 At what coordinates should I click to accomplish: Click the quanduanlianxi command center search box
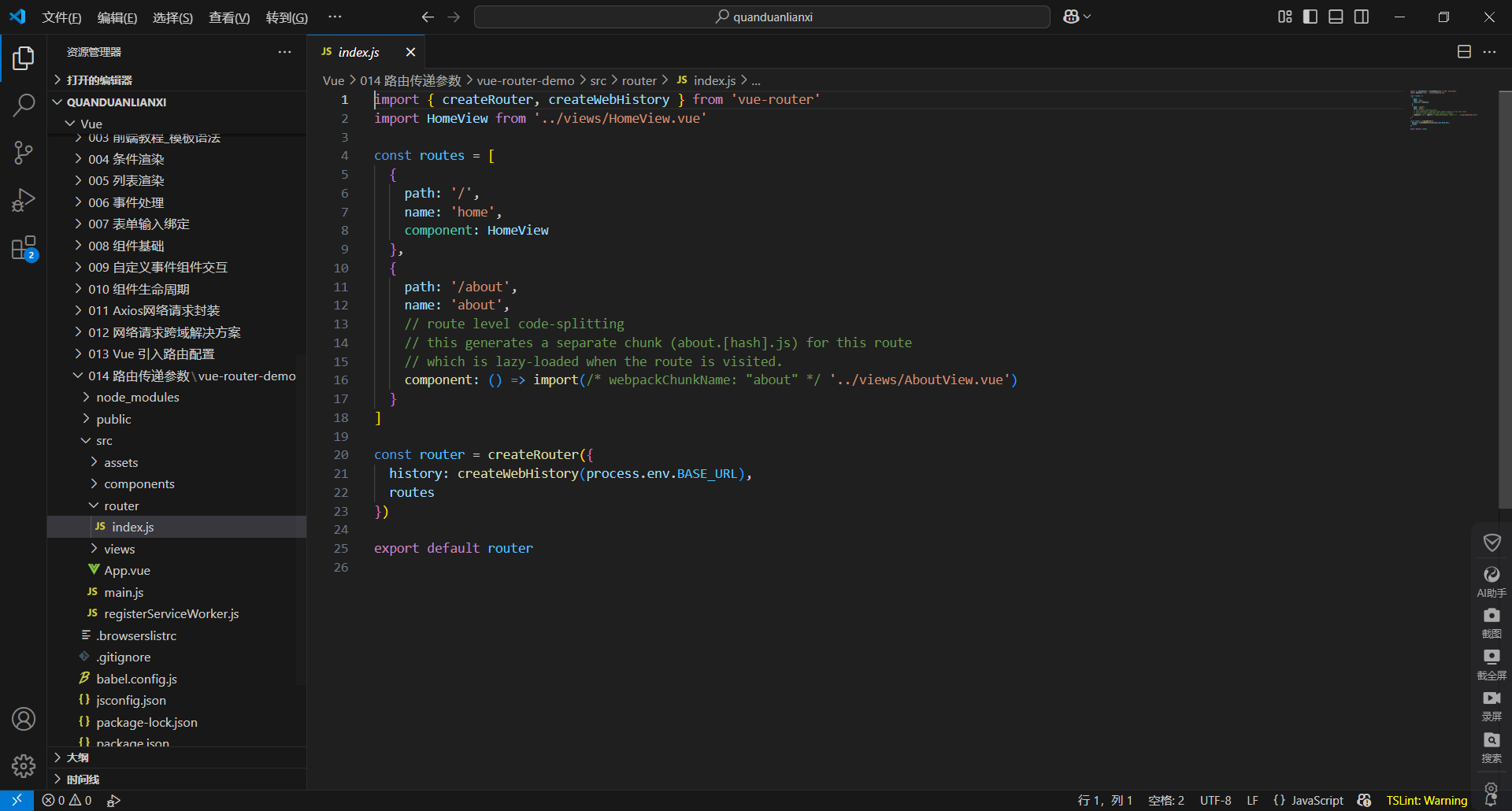762,17
